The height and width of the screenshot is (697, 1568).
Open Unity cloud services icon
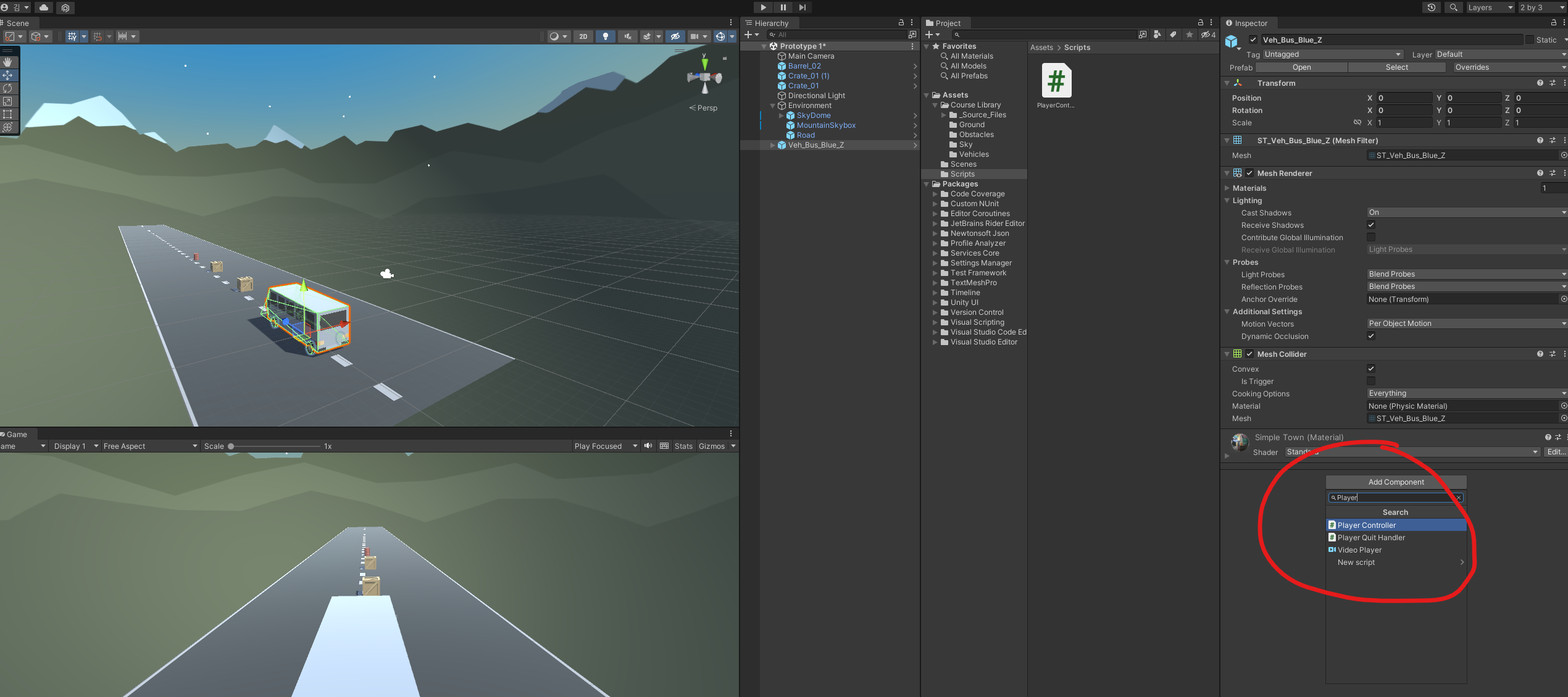tap(43, 7)
